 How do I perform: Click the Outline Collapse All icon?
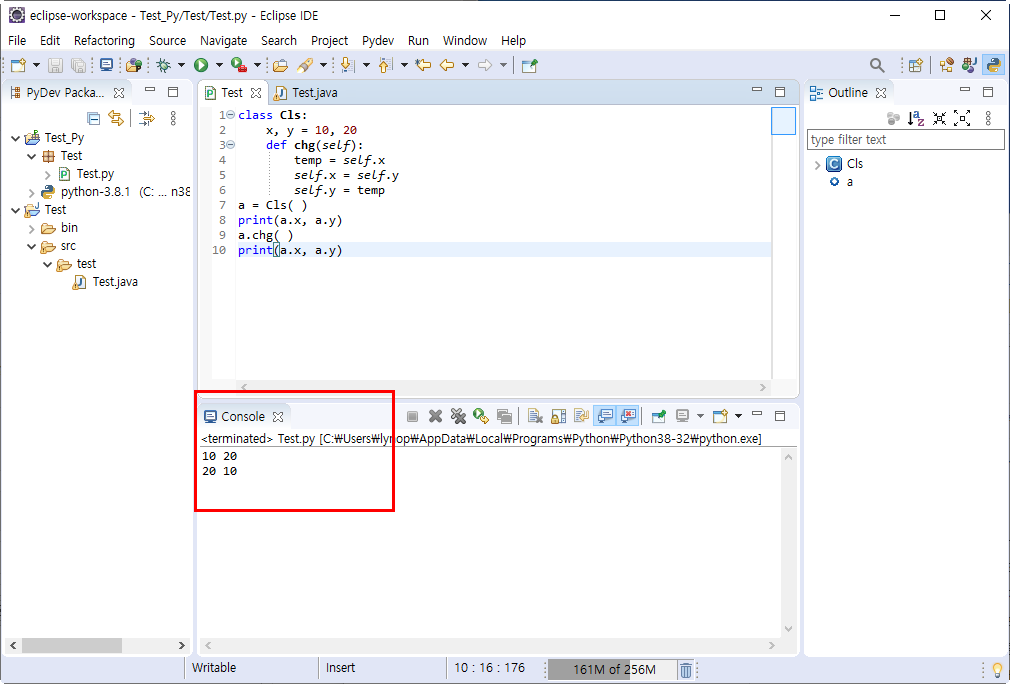pos(940,119)
